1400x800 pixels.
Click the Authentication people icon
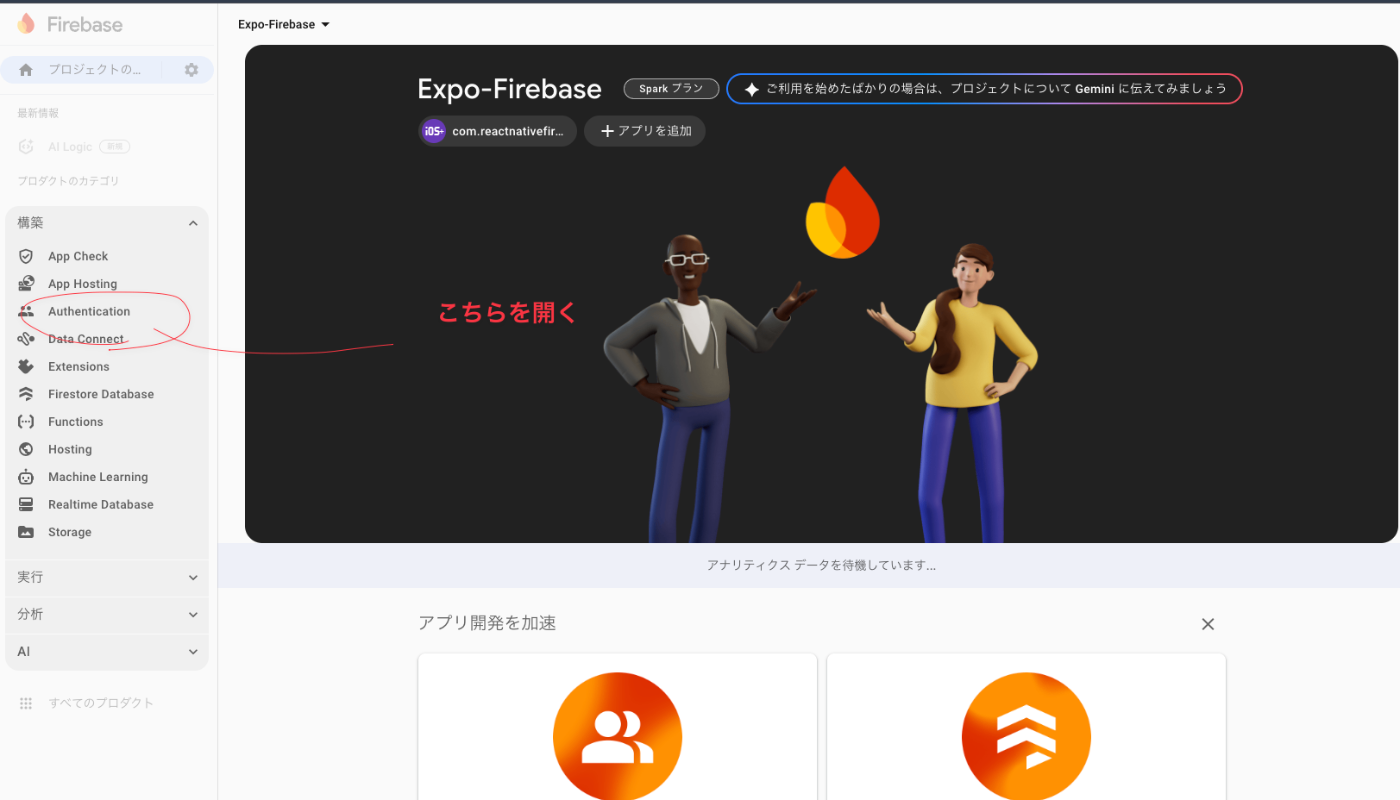click(26, 311)
